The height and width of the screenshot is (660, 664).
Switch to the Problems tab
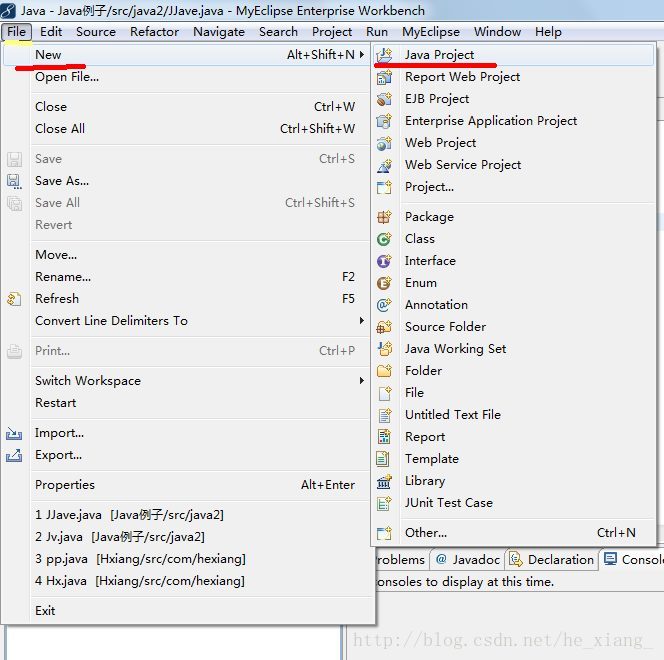pos(401,560)
